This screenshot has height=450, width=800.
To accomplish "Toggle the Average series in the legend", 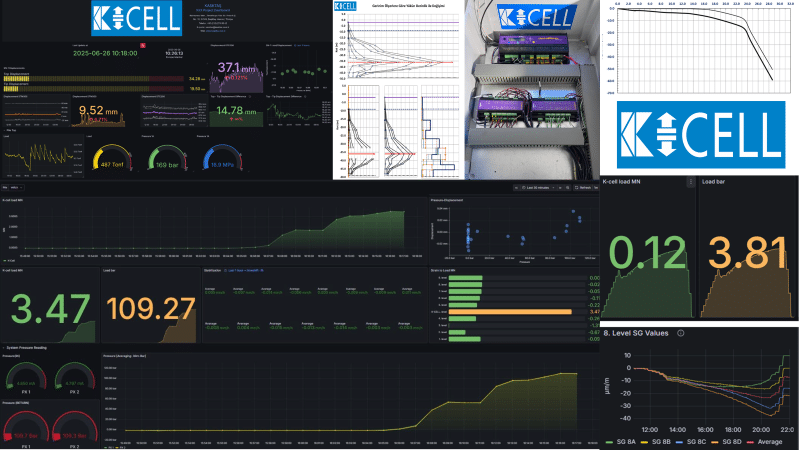I will tap(764, 442).
